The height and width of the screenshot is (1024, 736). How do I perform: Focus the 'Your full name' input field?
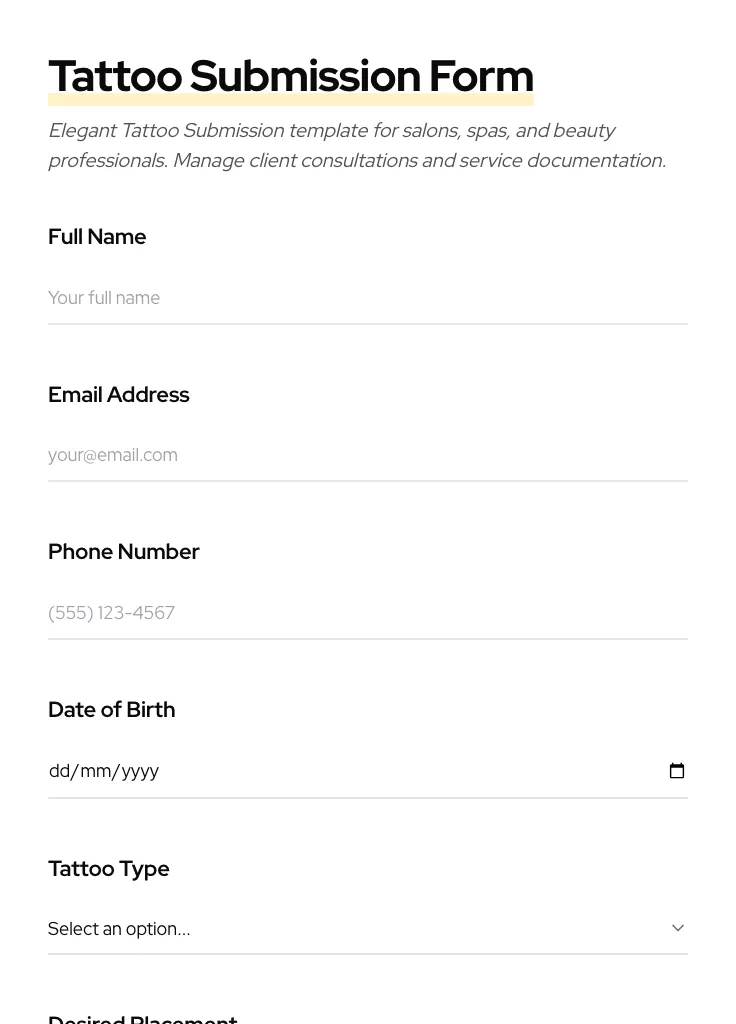[367, 298]
